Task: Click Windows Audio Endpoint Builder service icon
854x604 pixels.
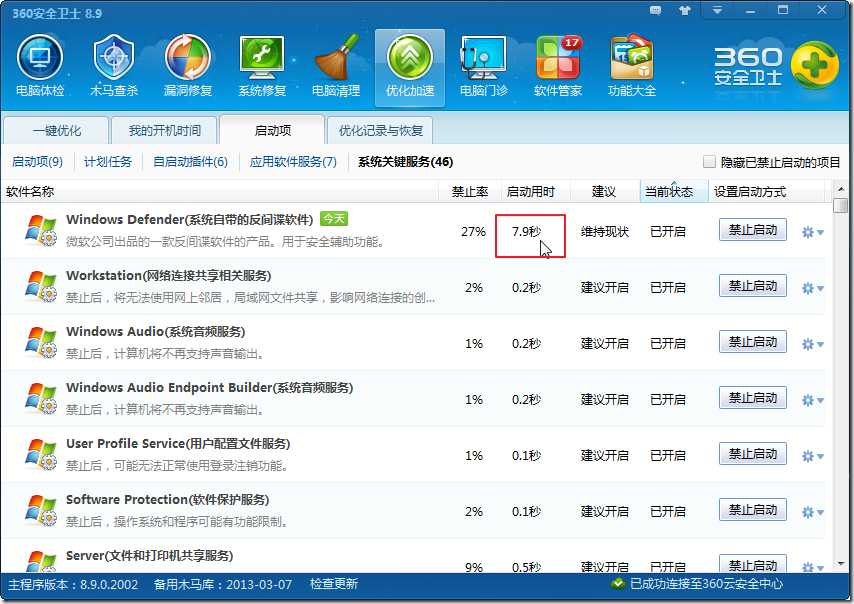Action: tap(40, 399)
